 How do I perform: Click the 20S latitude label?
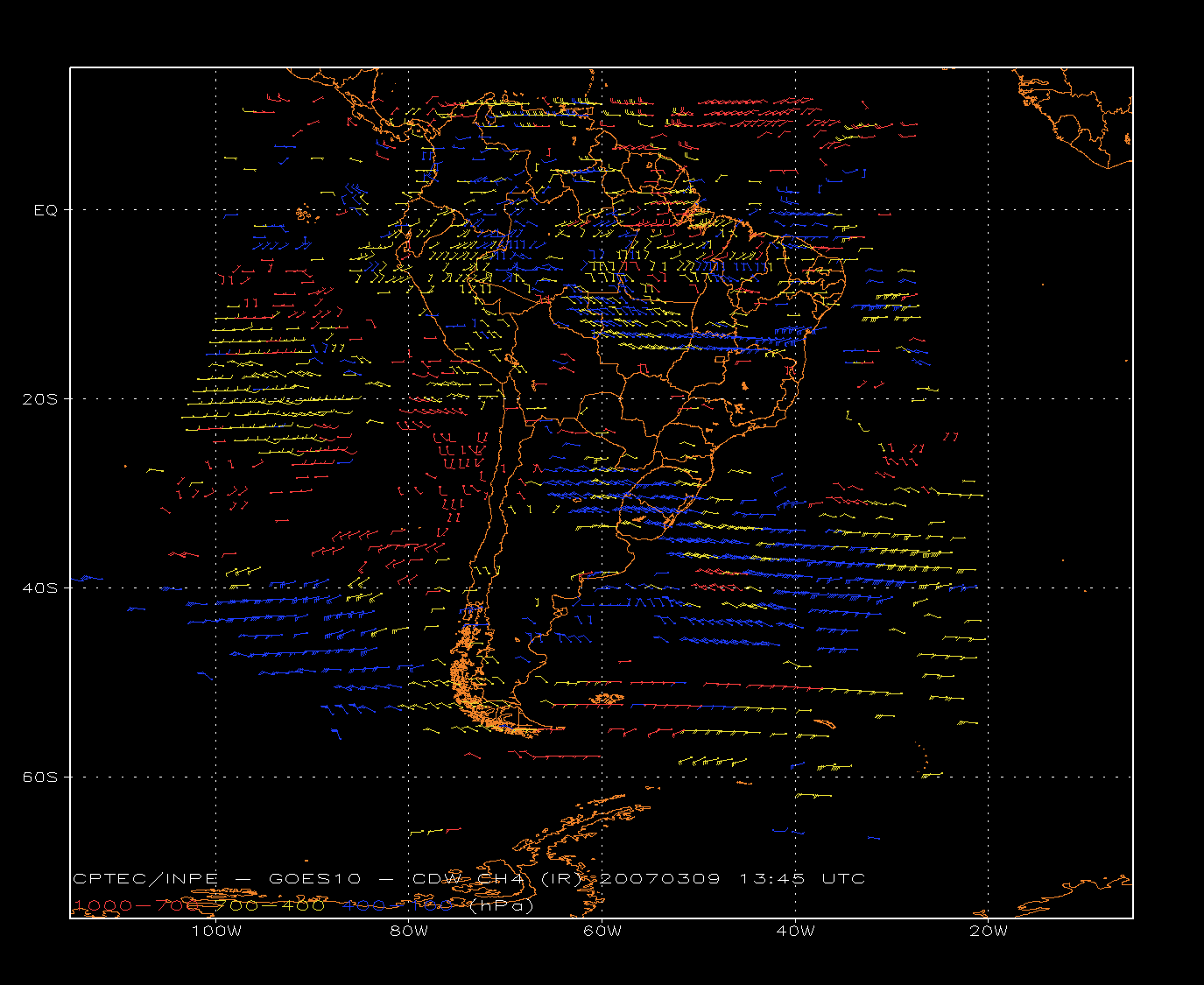pos(39,399)
